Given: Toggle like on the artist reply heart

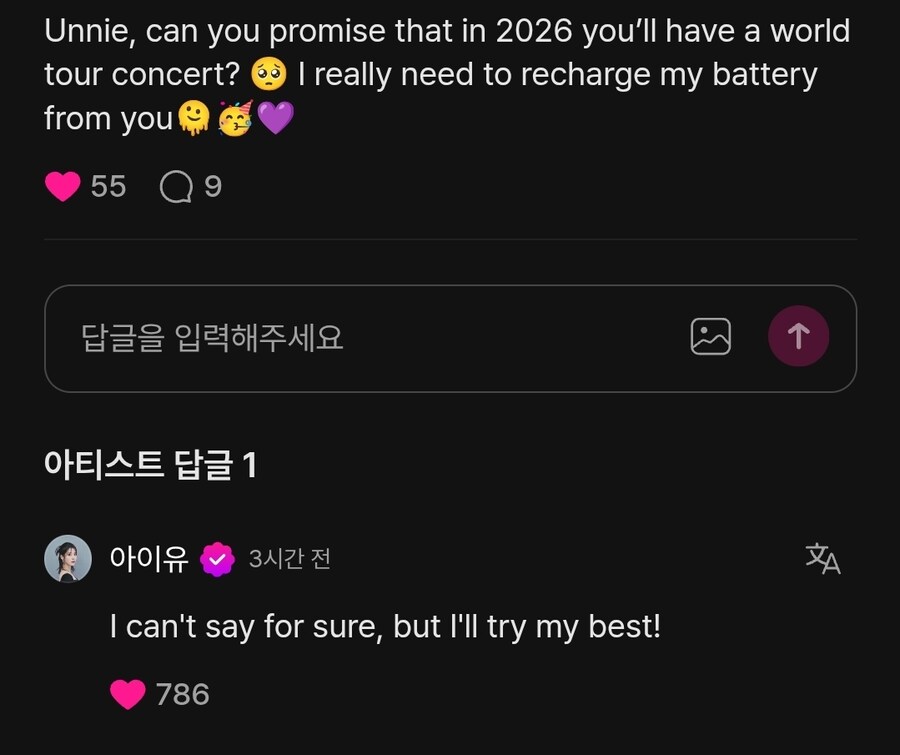Looking at the screenshot, I should click(127, 693).
